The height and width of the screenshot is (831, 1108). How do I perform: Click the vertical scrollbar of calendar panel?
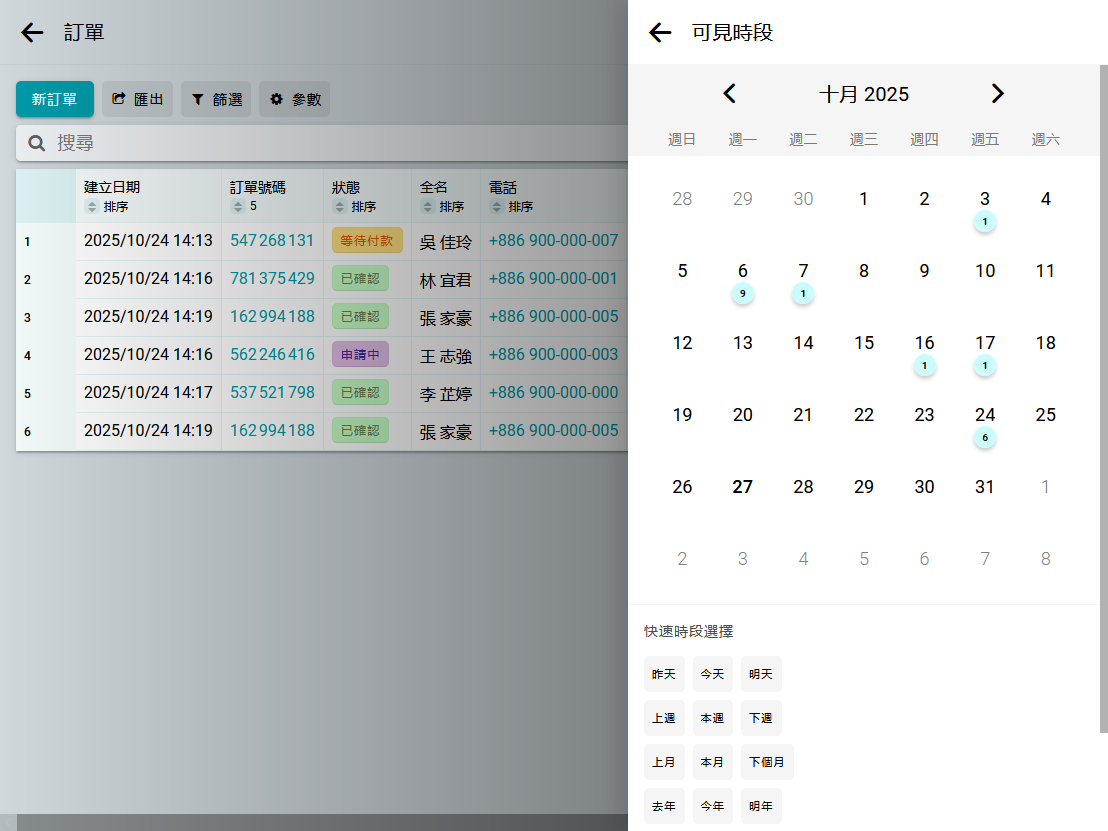(x=1103, y=400)
